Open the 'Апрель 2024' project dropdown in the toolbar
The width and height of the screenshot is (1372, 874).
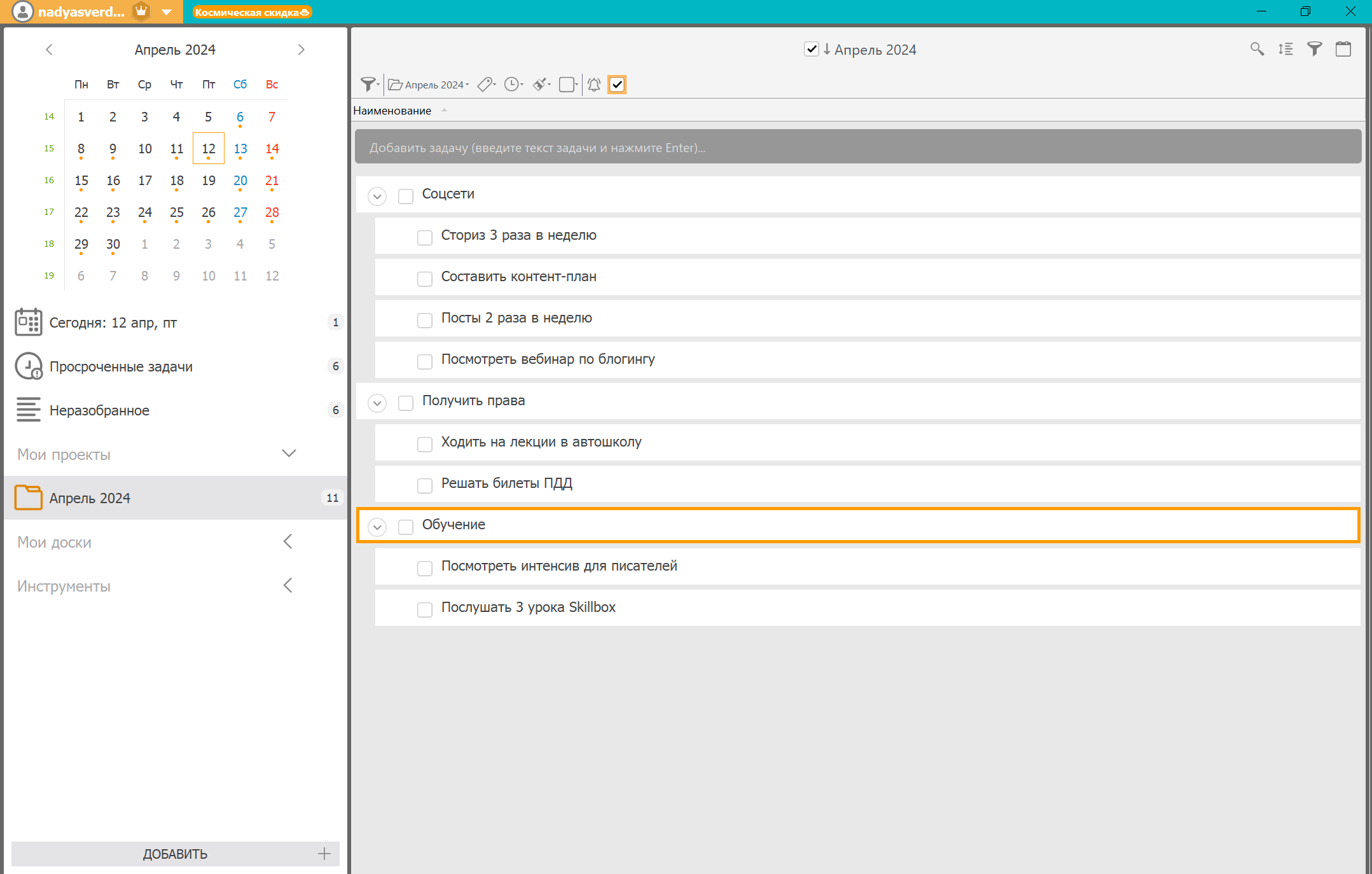[x=429, y=85]
